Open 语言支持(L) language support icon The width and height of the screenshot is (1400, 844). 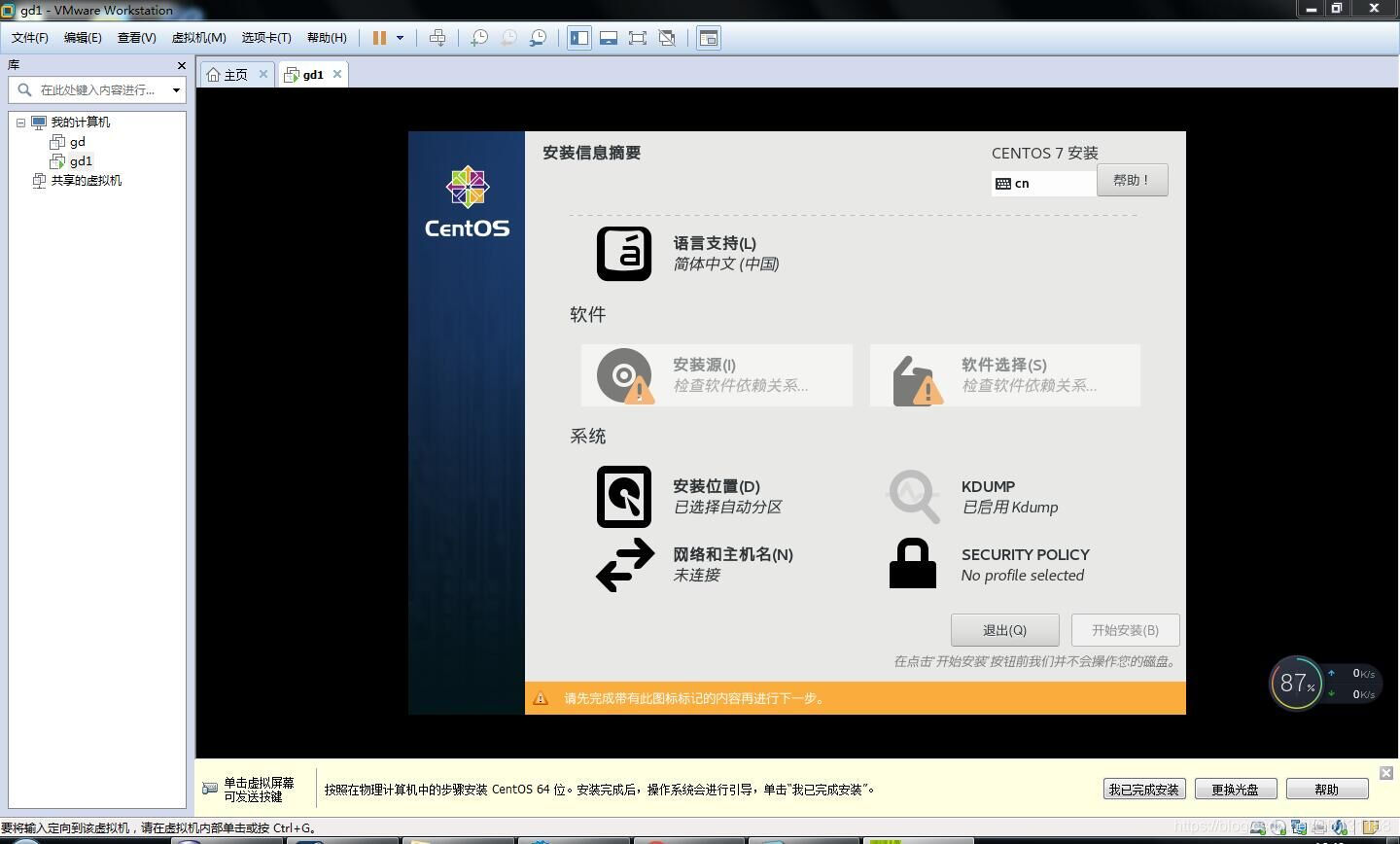coord(624,254)
